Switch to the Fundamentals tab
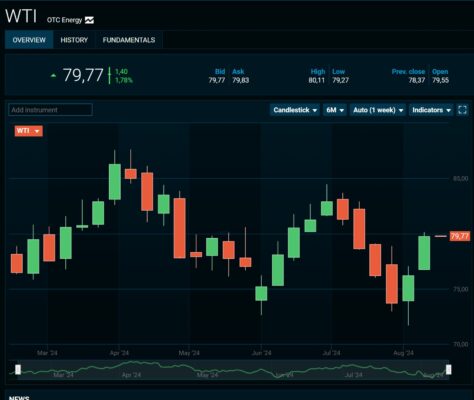The width and height of the screenshot is (474, 400). tap(129, 40)
